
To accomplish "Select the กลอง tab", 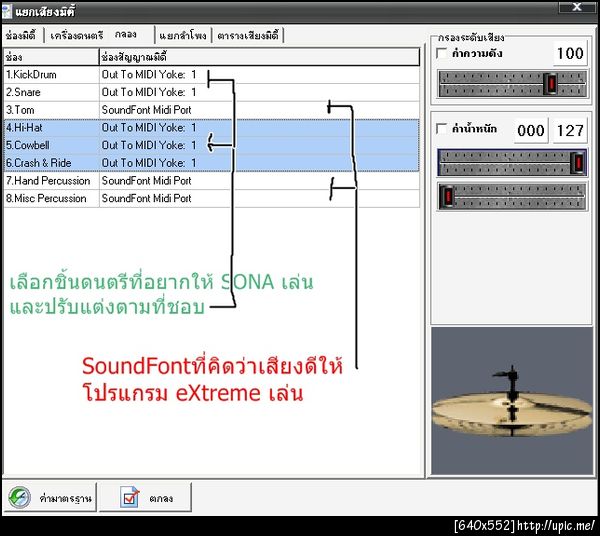I will (126, 34).
